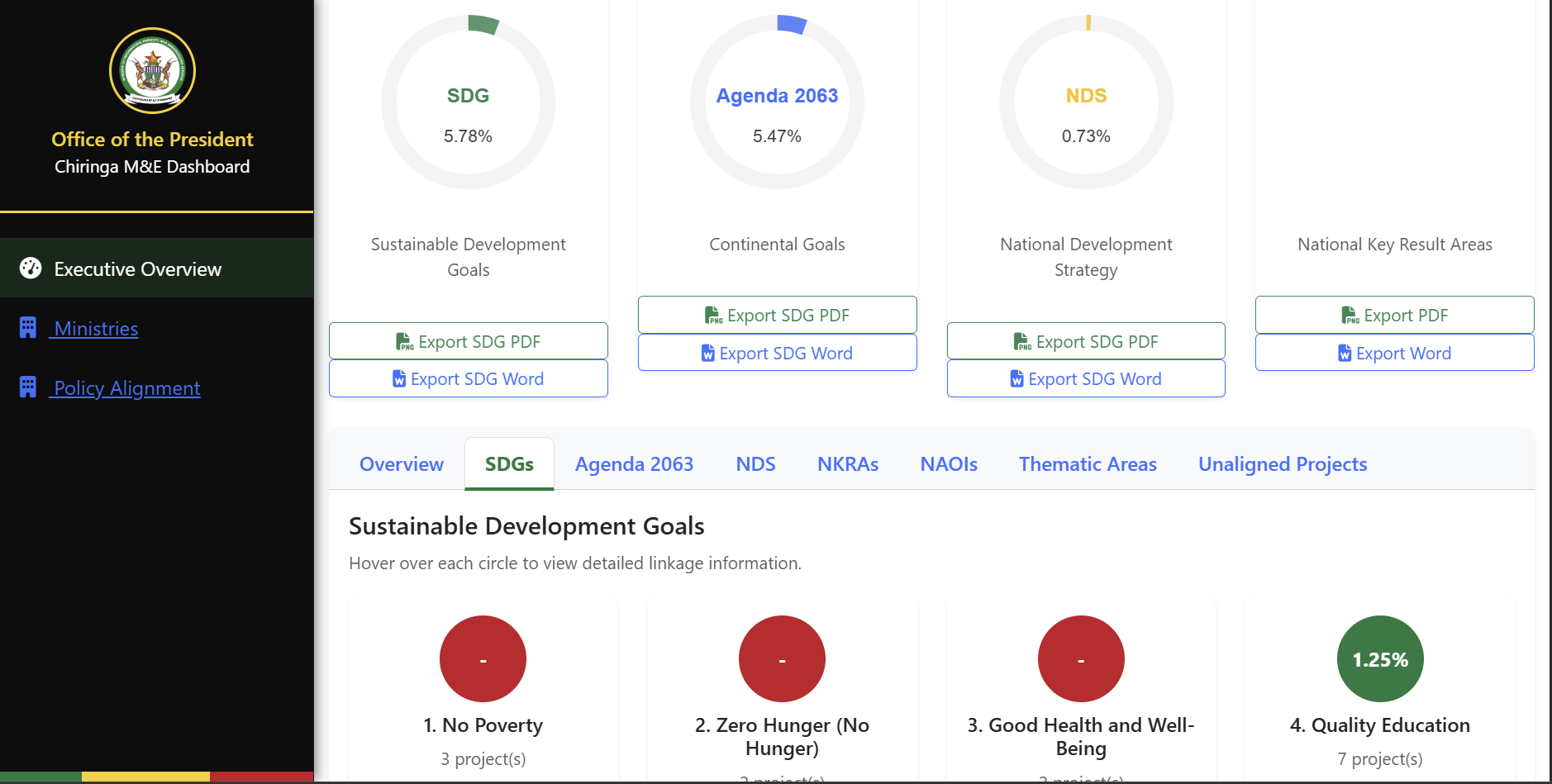This screenshot has width=1552, height=784.
Task: Switch to the Agenda 2063 tab
Action: pos(634,463)
